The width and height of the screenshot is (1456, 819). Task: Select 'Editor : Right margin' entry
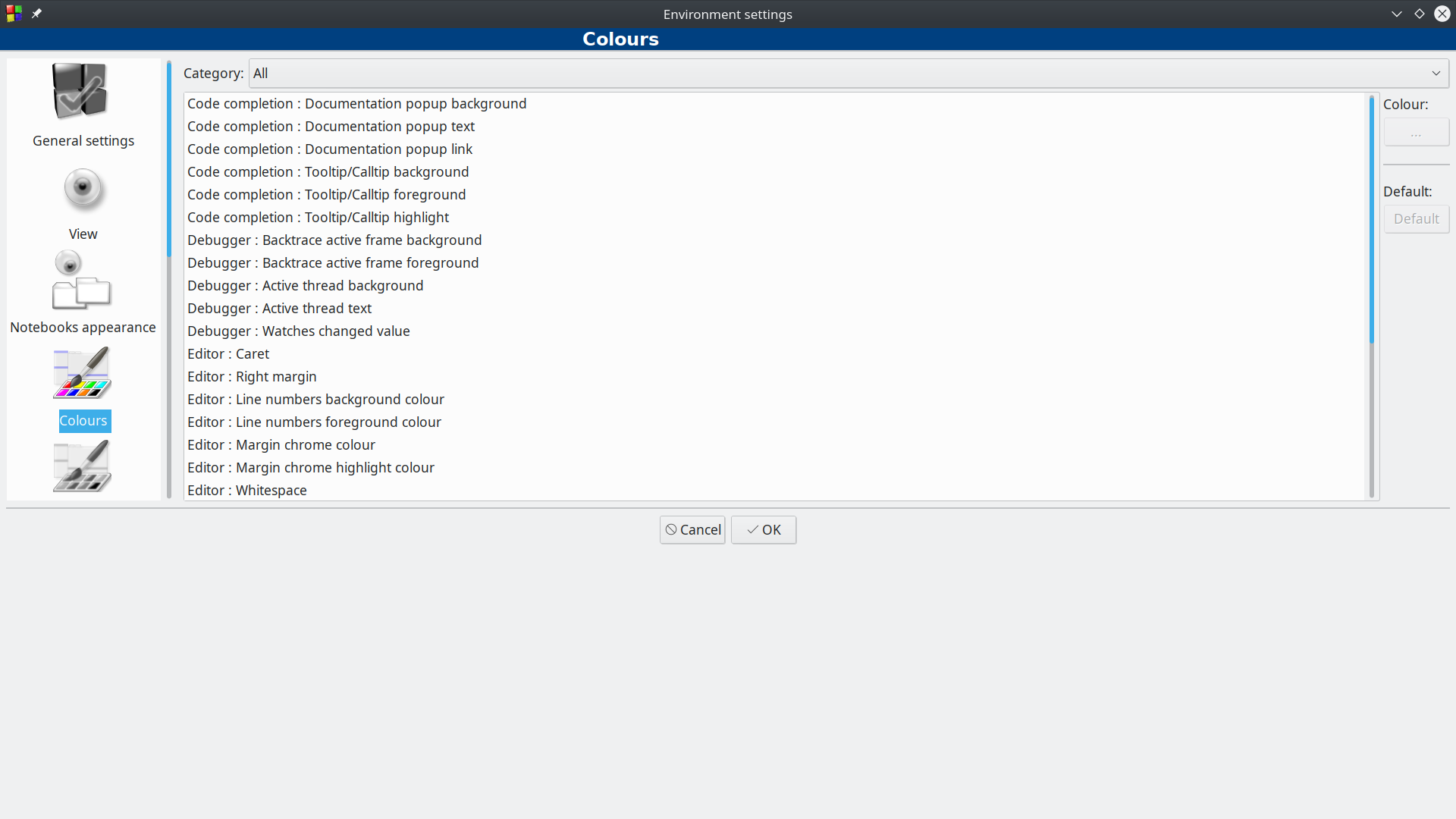[773, 377]
